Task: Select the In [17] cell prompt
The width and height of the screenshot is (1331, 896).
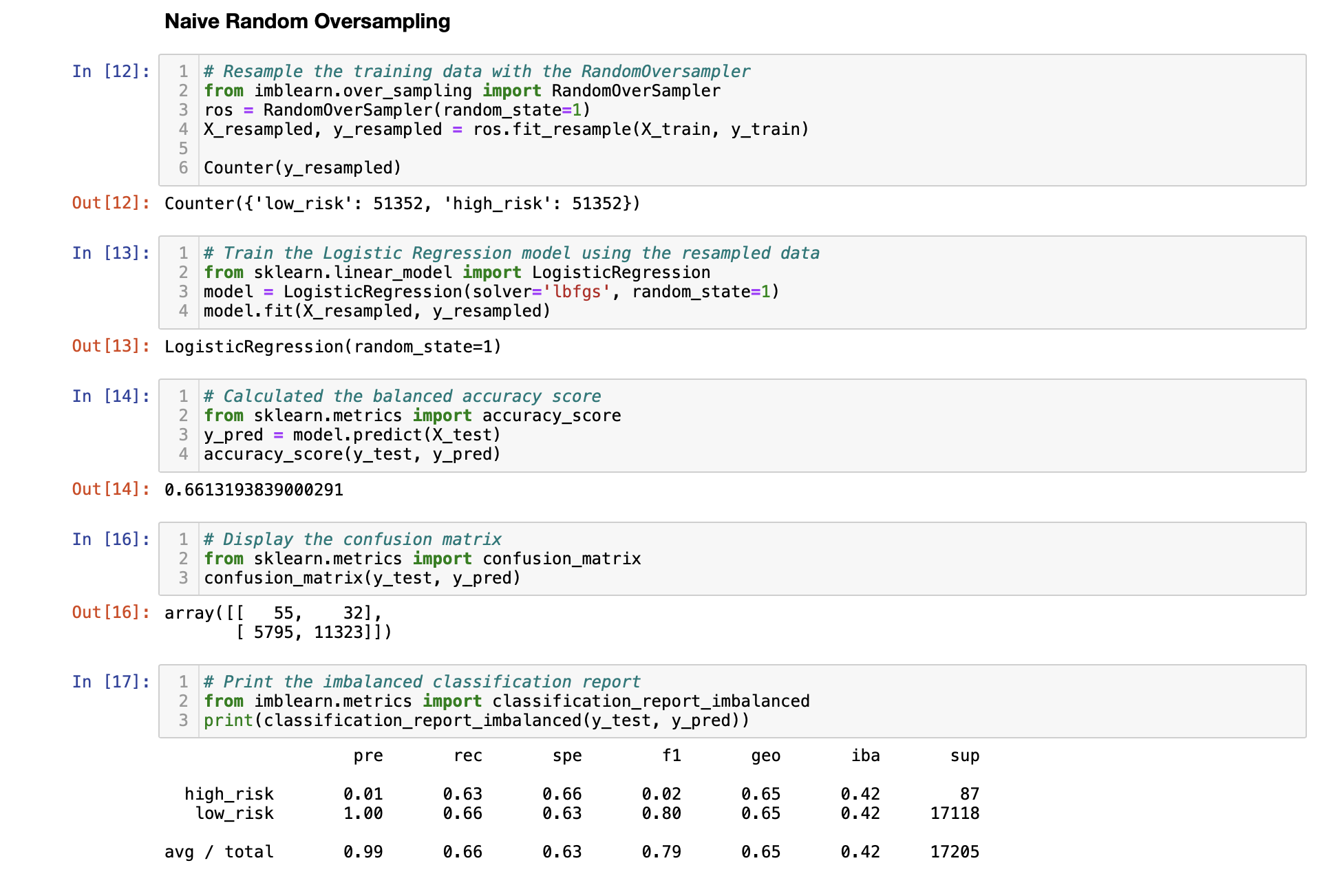Action: (111, 681)
